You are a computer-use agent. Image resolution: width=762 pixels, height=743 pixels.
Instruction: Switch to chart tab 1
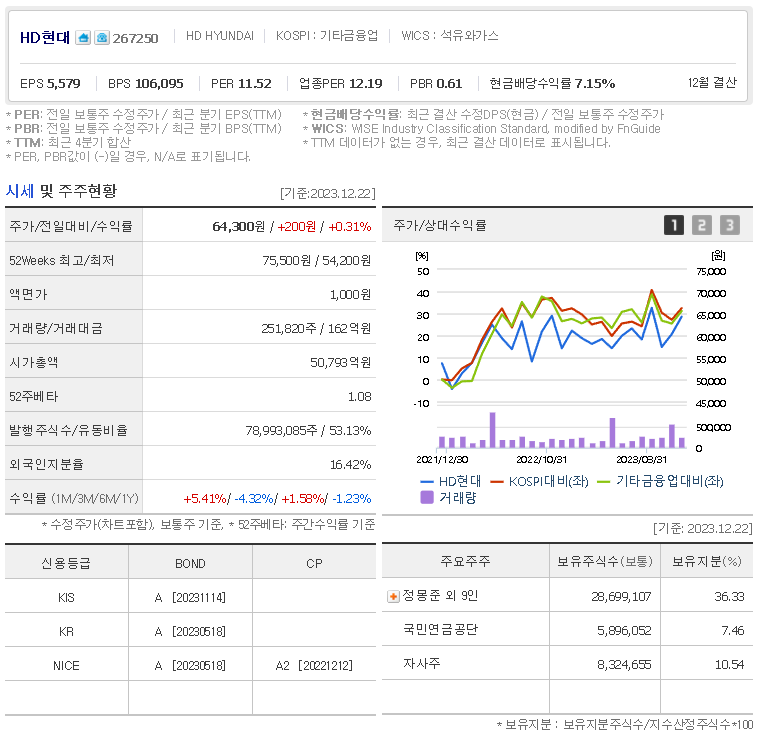[674, 225]
